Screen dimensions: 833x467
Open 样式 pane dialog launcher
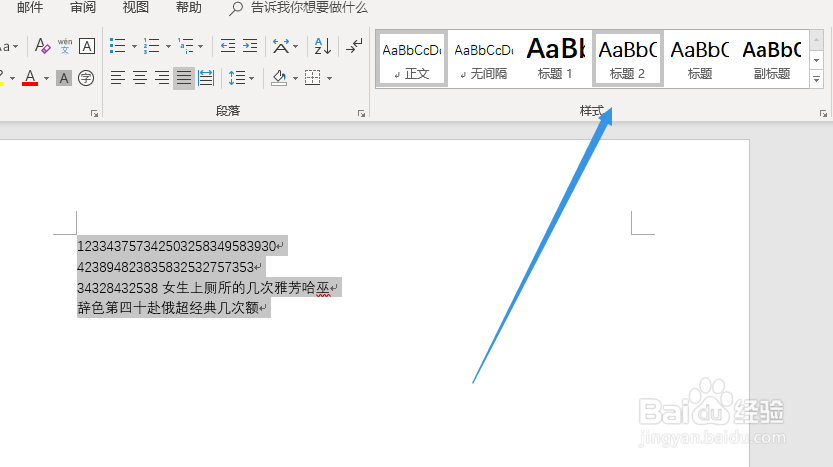pyautogui.click(x=823, y=113)
